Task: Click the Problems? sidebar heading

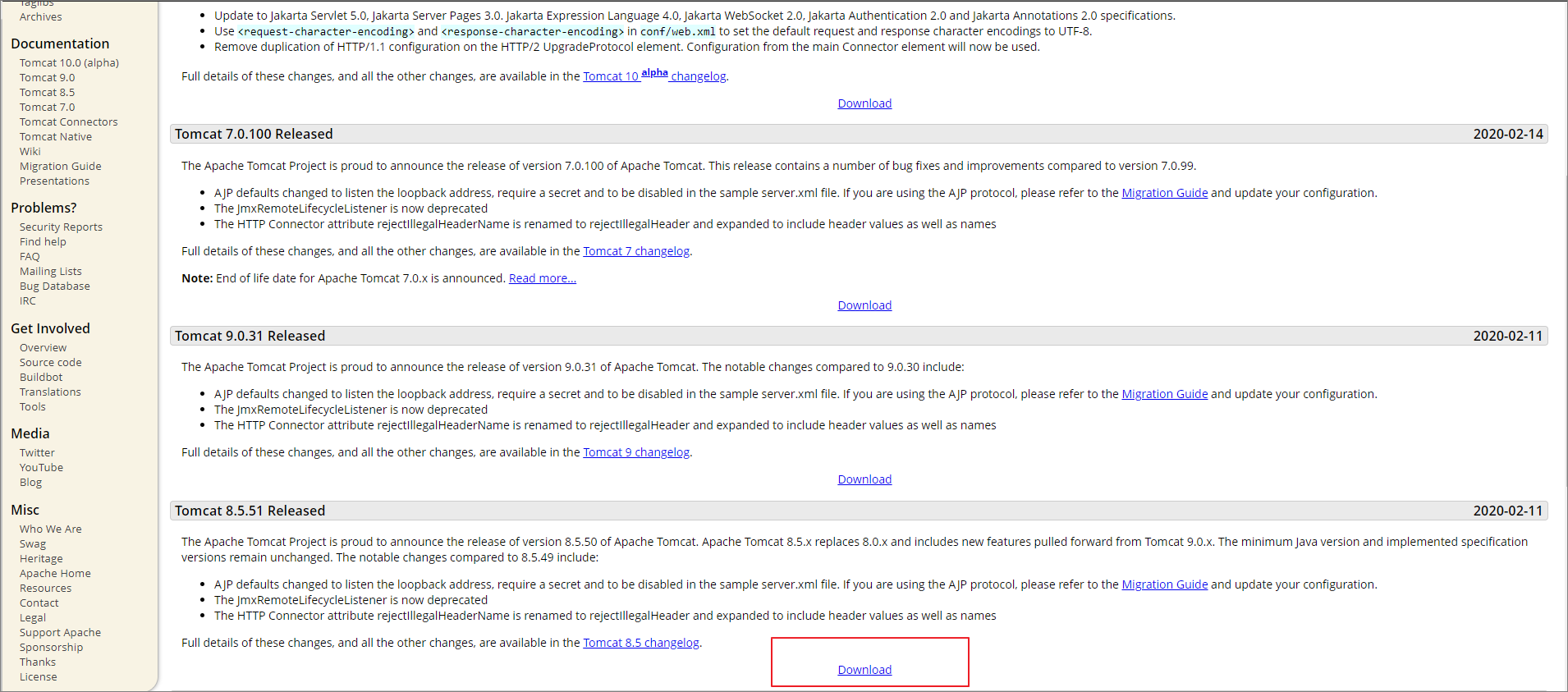Action: tap(44, 208)
